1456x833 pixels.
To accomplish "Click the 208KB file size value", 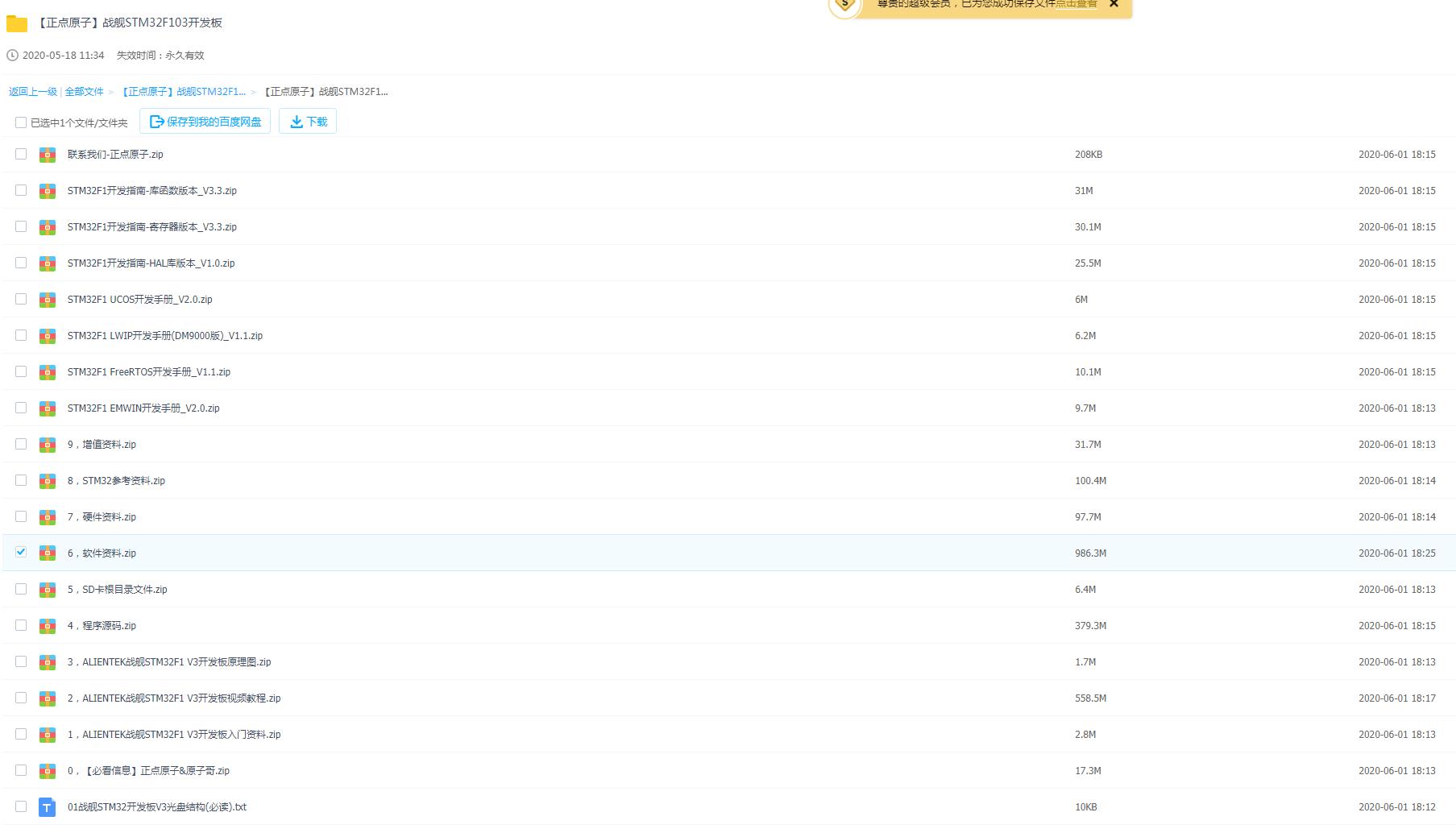I will pyautogui.click(x=1089, y=155).
